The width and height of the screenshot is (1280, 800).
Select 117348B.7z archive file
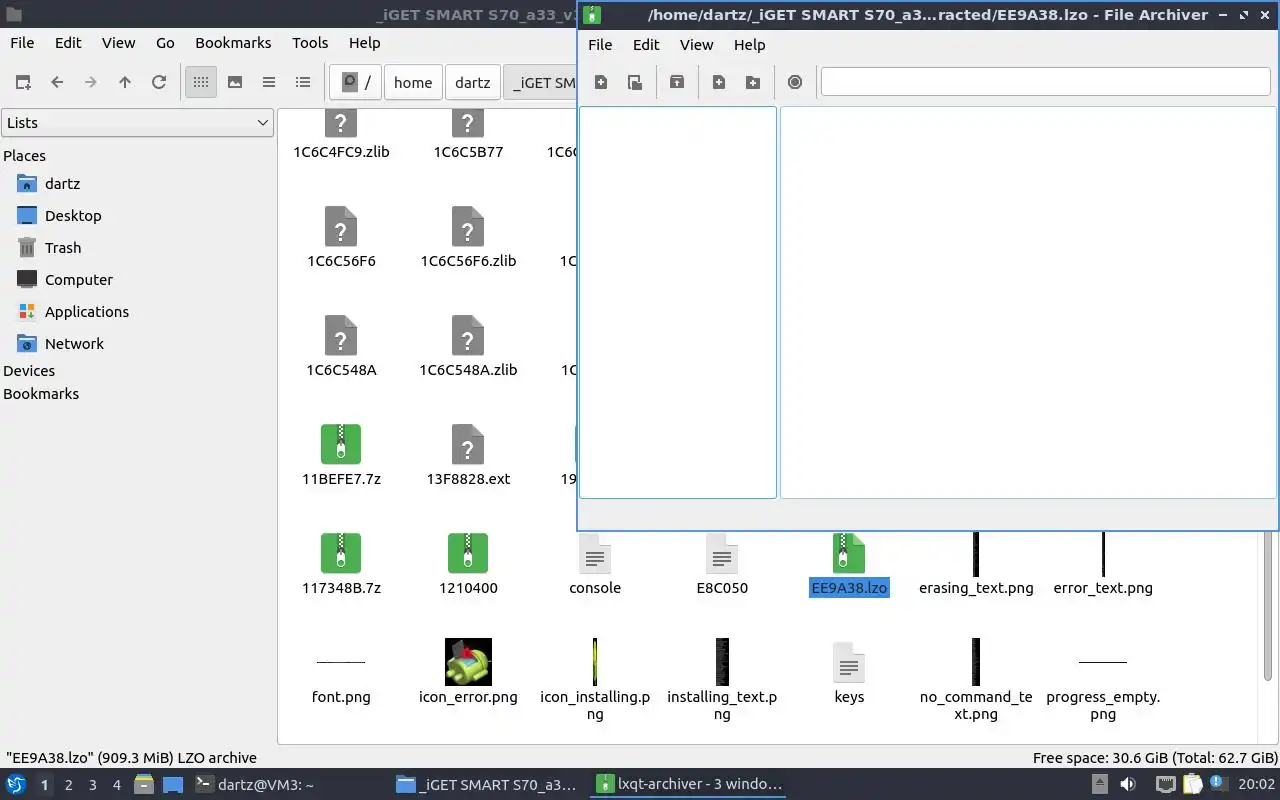coord(341,564)
